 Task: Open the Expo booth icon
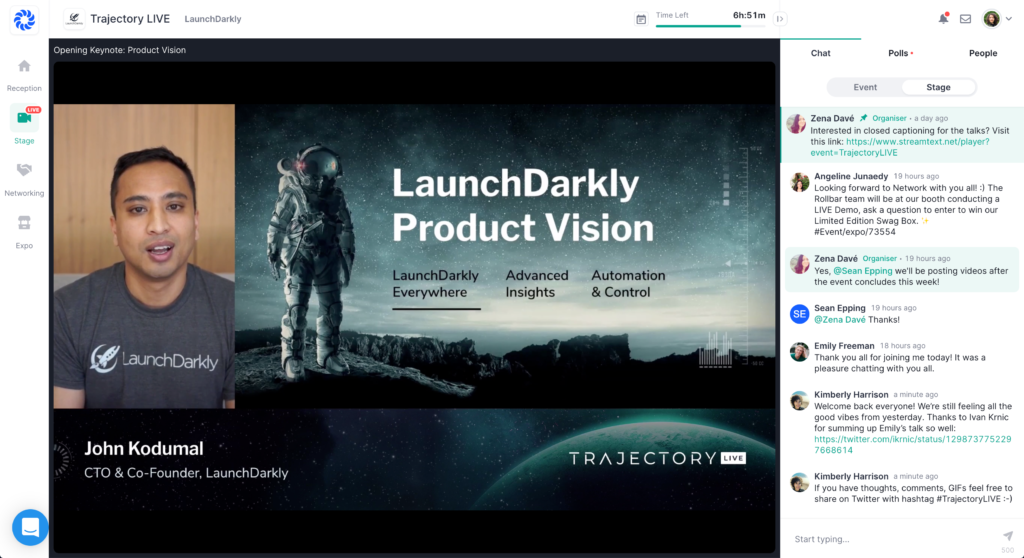tap(24, 223)
